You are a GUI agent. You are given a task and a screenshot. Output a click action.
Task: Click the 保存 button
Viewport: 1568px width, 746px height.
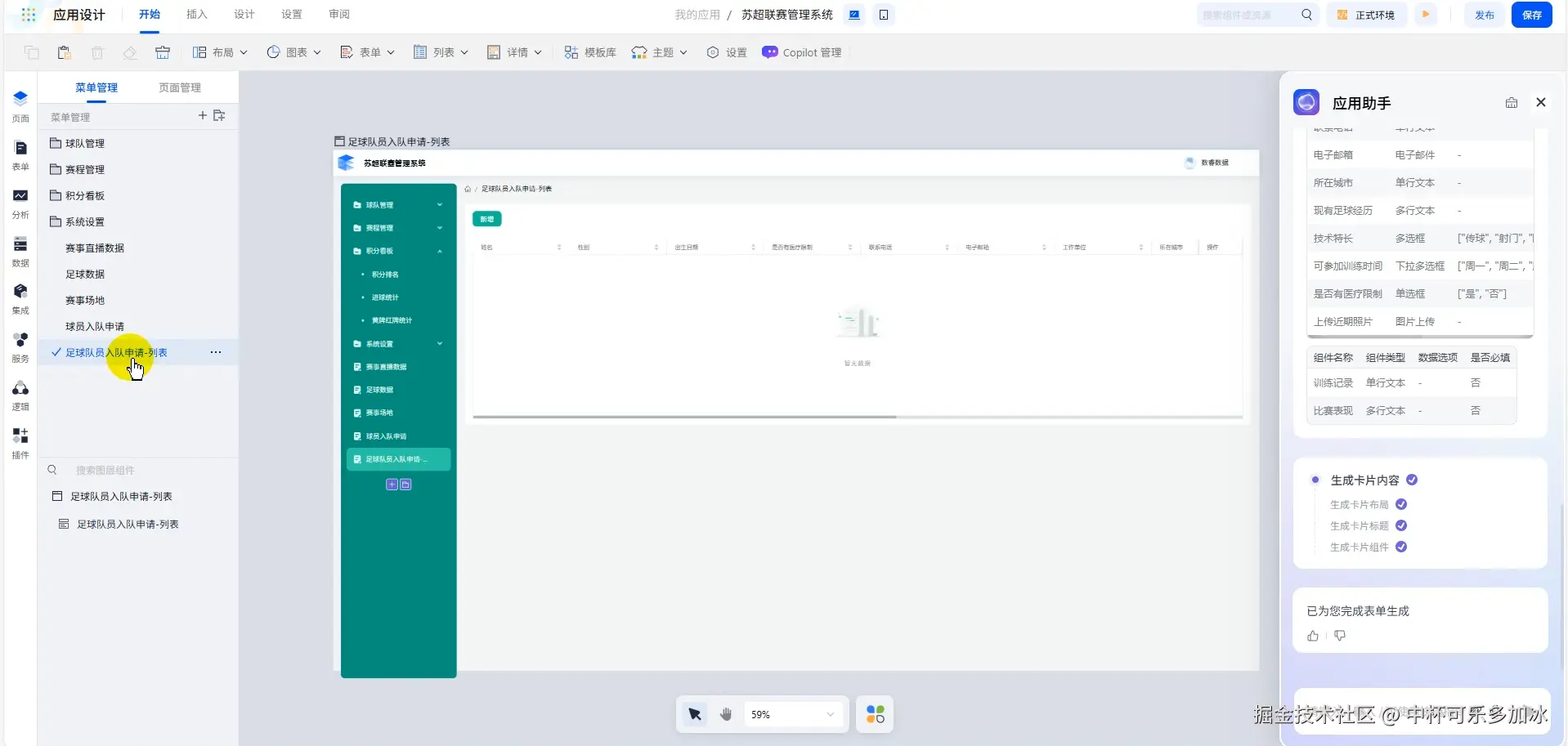[1531, 16]
